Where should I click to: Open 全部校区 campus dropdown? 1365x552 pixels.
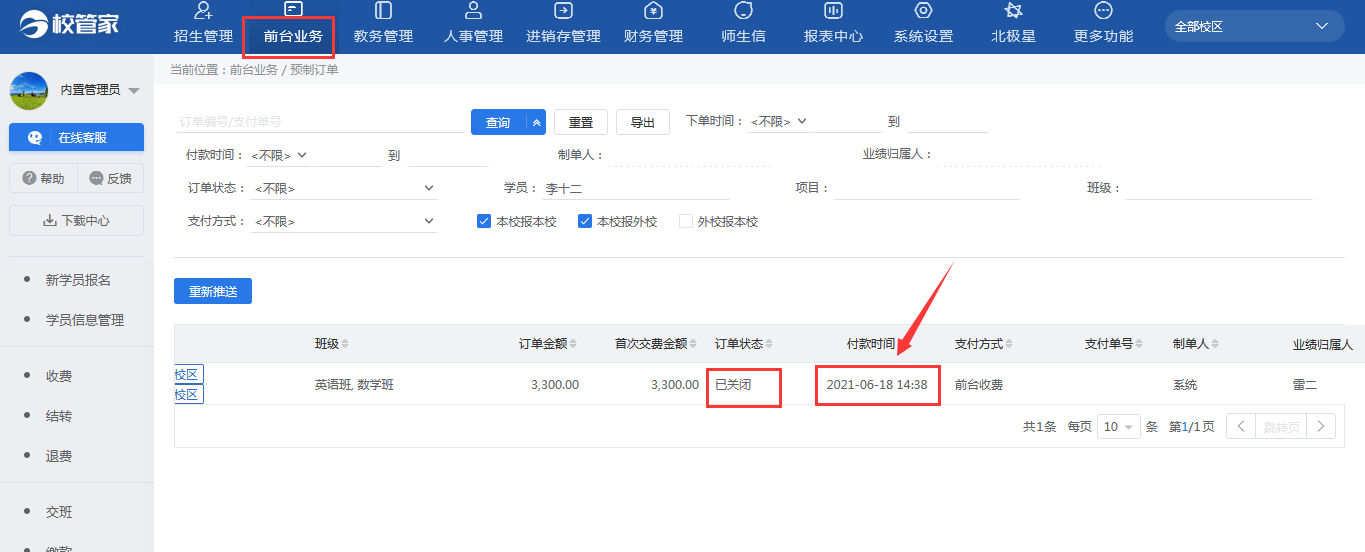pos(1254,26)
